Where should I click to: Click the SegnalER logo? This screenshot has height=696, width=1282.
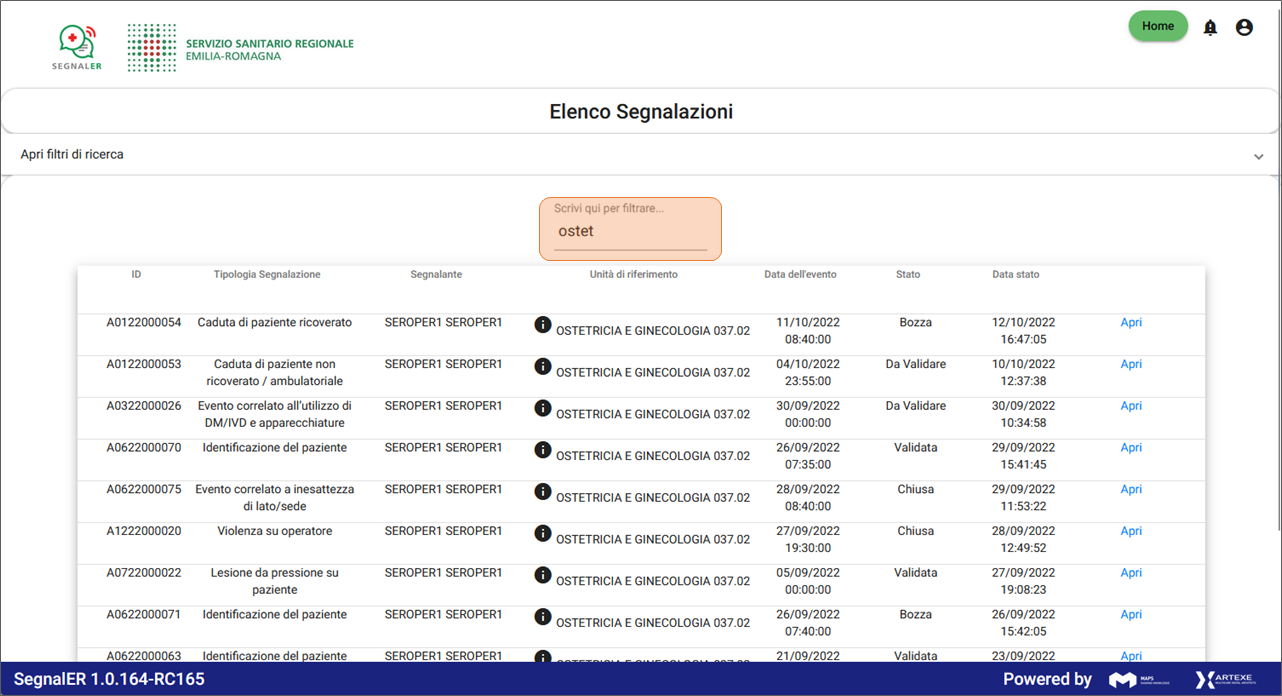coord(76,47)
